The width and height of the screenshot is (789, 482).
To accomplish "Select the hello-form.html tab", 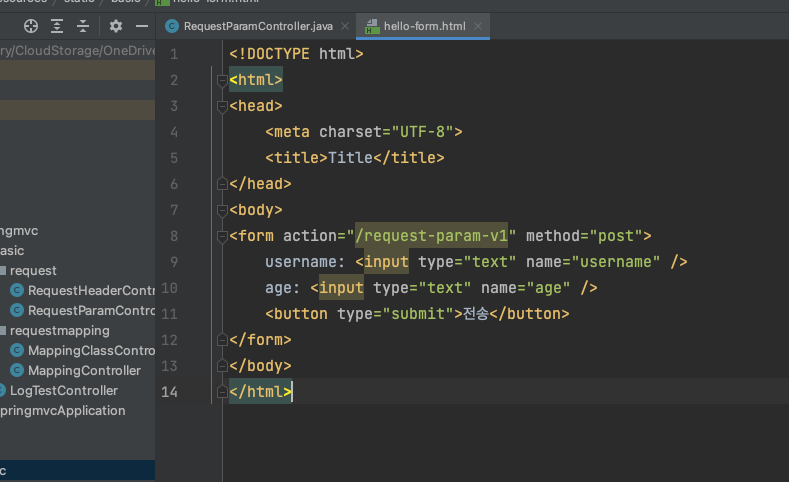I will click(424, 26).
